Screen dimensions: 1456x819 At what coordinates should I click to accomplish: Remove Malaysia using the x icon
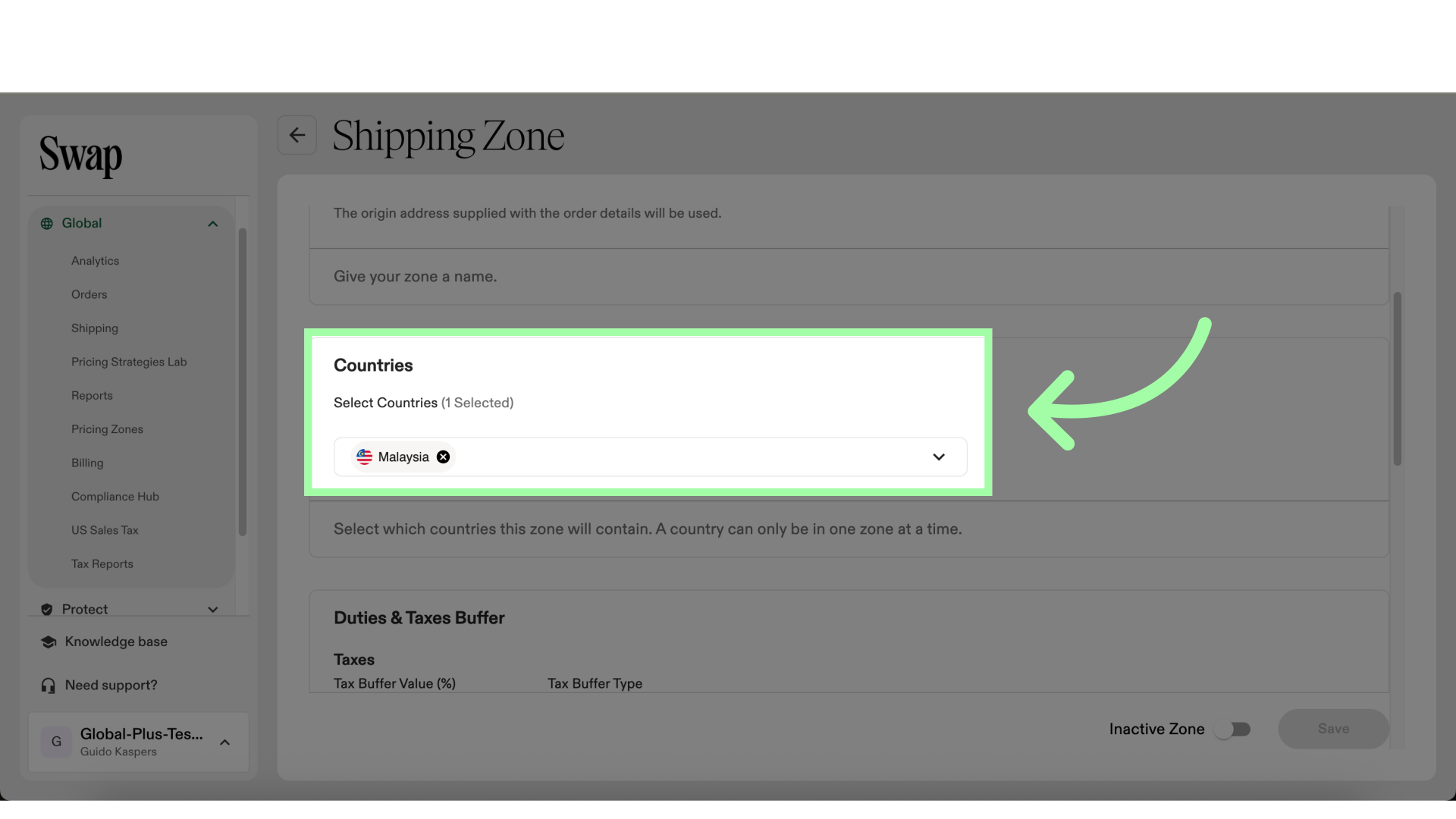pos(443,457)
